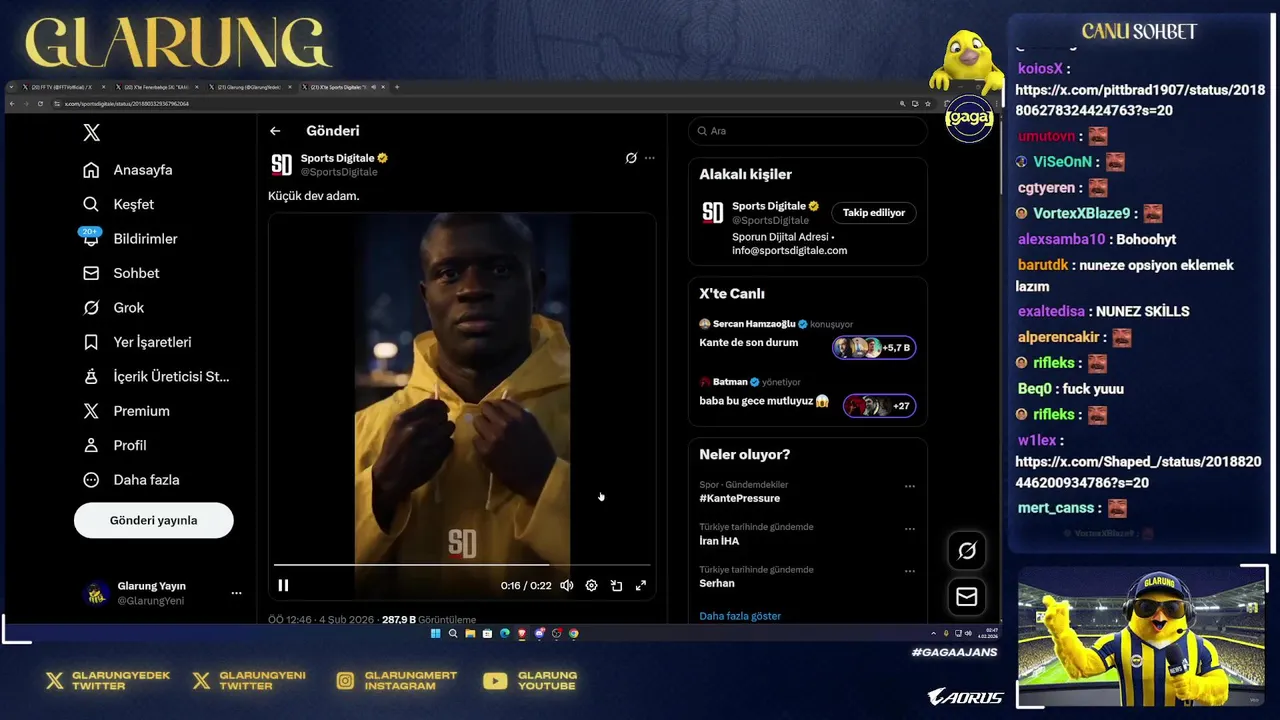Viewport: 1280px width, 720px height.
Task: Open more options for İran İHA trend
Action: pos(910,529)
